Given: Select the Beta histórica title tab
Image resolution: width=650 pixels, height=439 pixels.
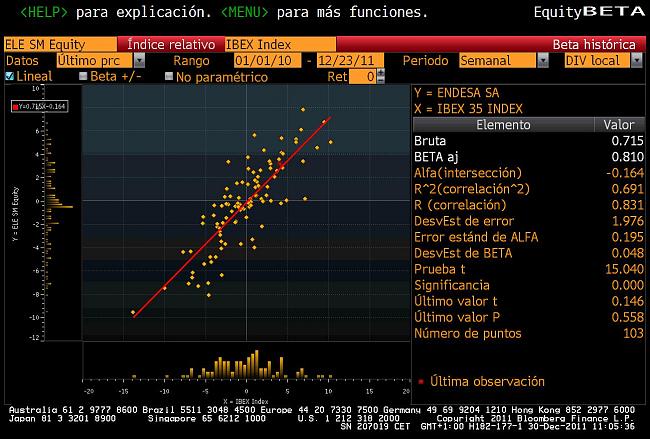Looking at the screenshot, I should point(594,44).
